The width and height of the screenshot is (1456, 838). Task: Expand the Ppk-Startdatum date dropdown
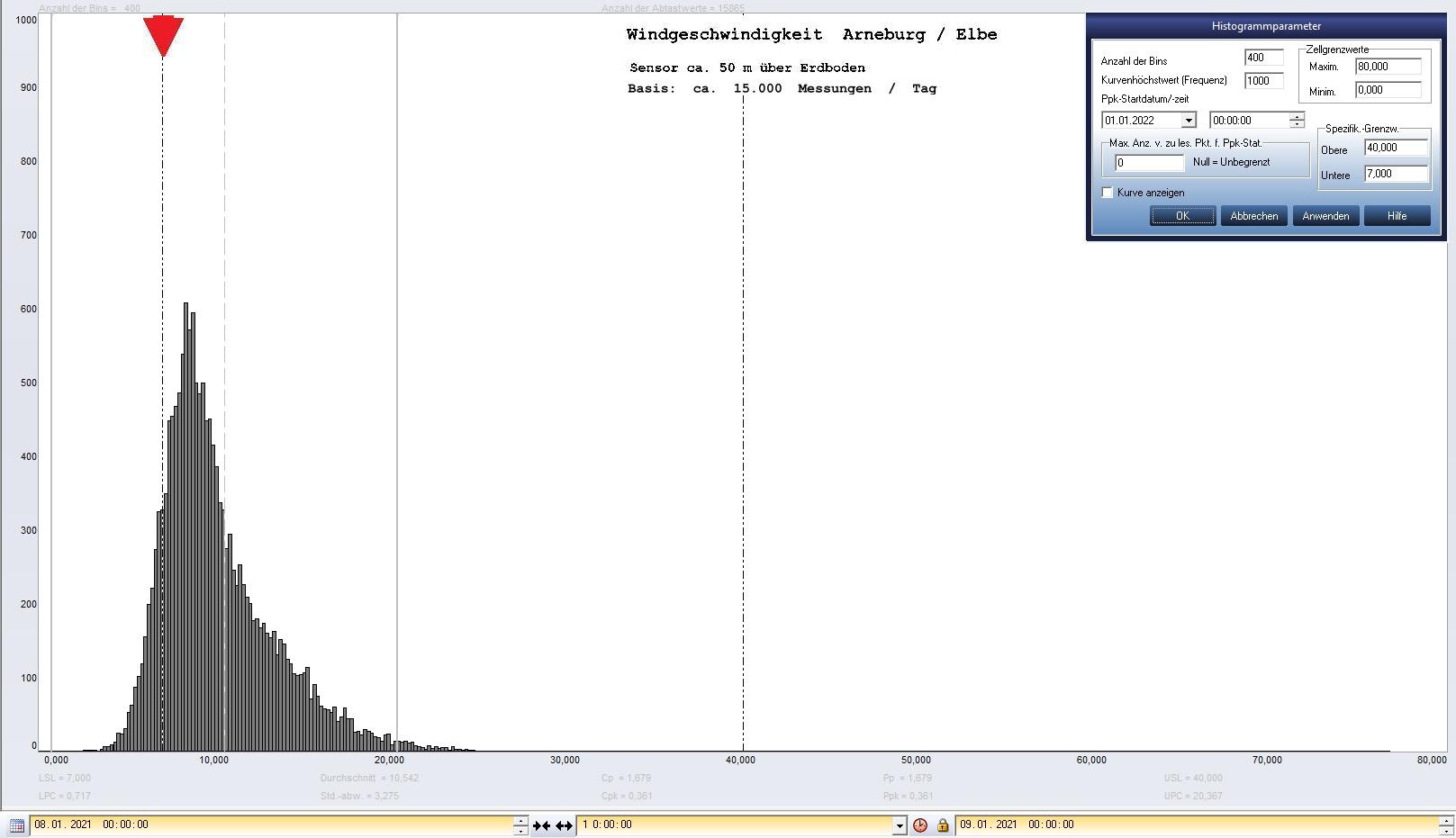point(1189,121)
